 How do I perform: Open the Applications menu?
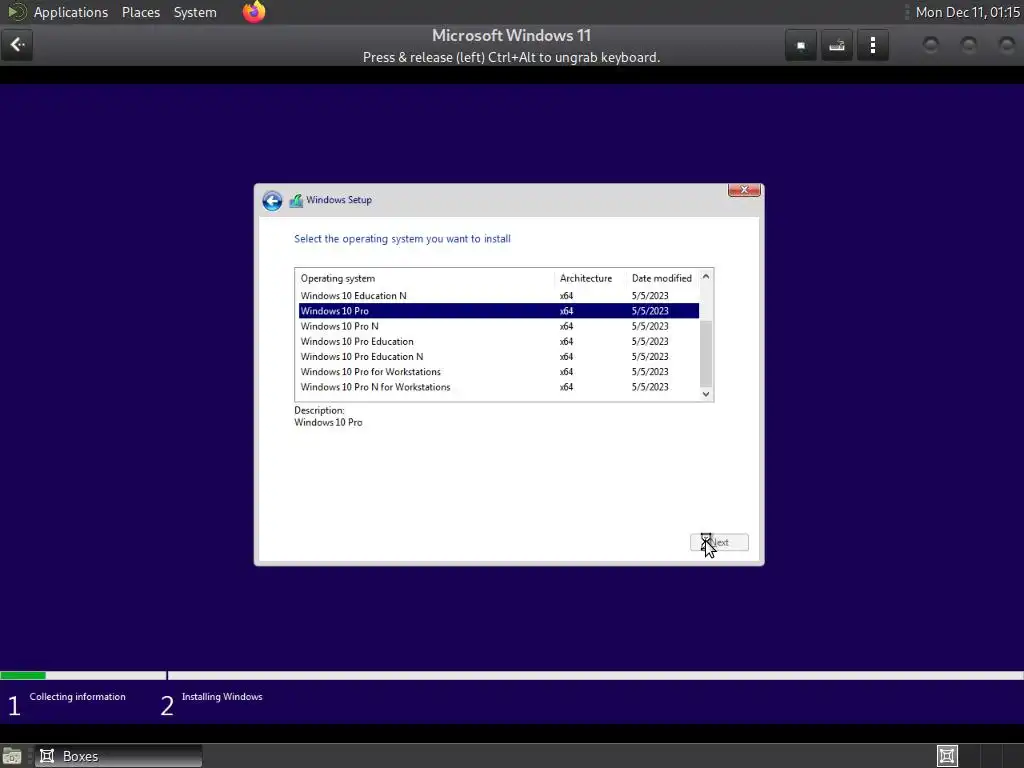(71, 12)
